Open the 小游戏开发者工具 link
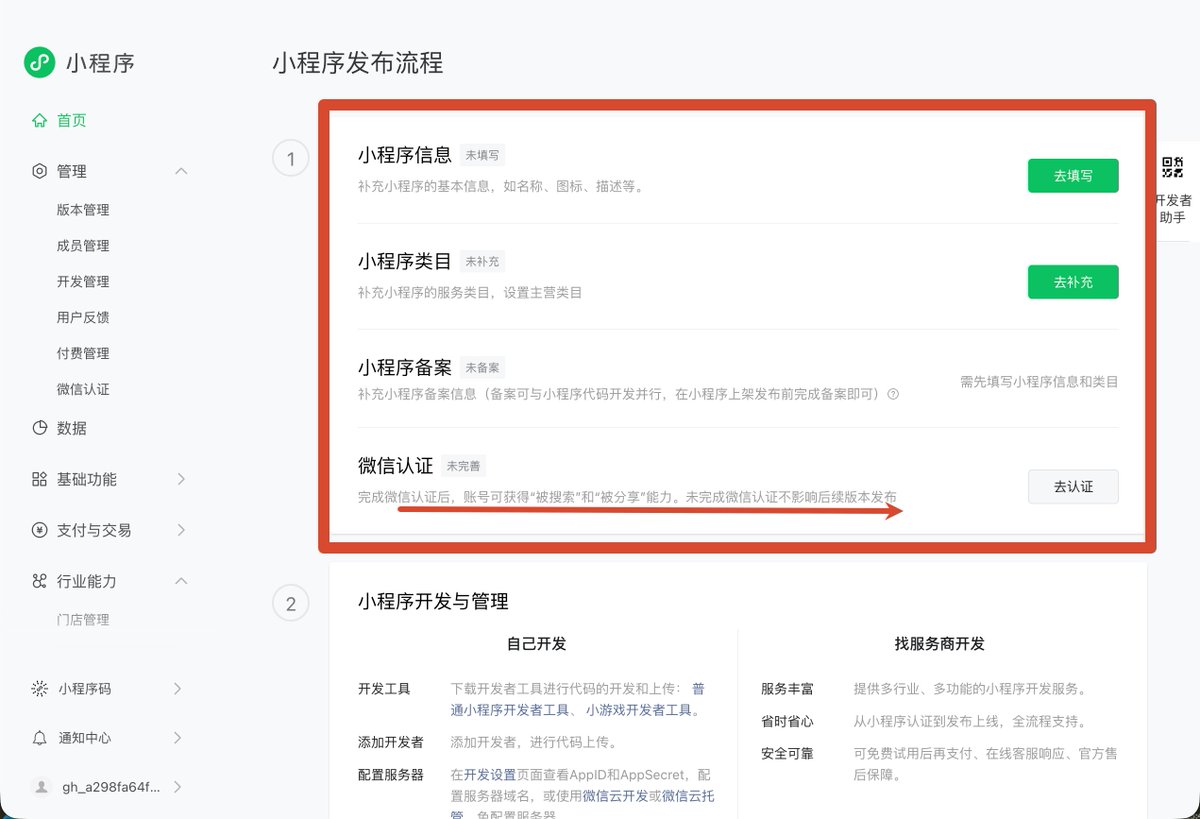Image resolution: width=1200 pixels, height=819 pixels. 640,710
